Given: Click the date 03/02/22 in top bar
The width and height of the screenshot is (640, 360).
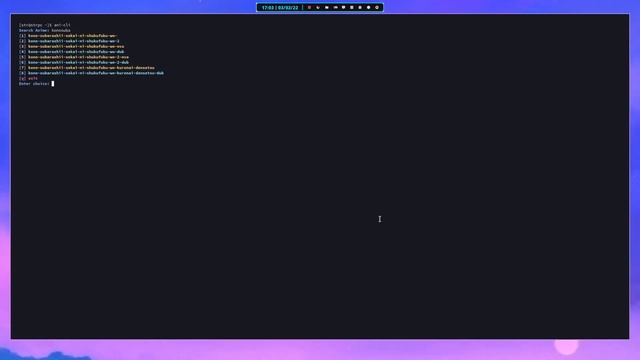Looking at the screenshot, I should pyautogui.click(x=288, y=7).
